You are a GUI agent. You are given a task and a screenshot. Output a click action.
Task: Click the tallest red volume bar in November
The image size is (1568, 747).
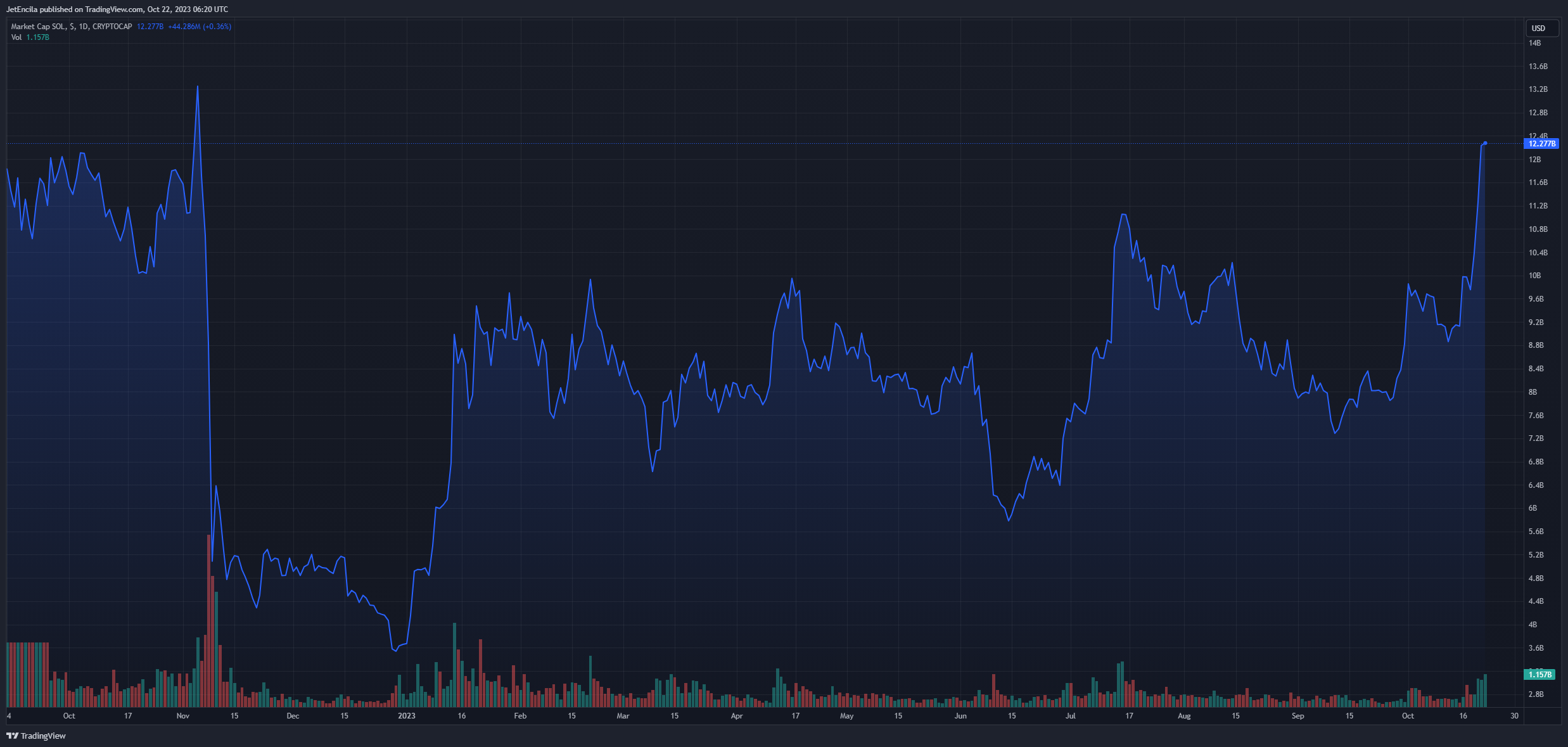208,621
